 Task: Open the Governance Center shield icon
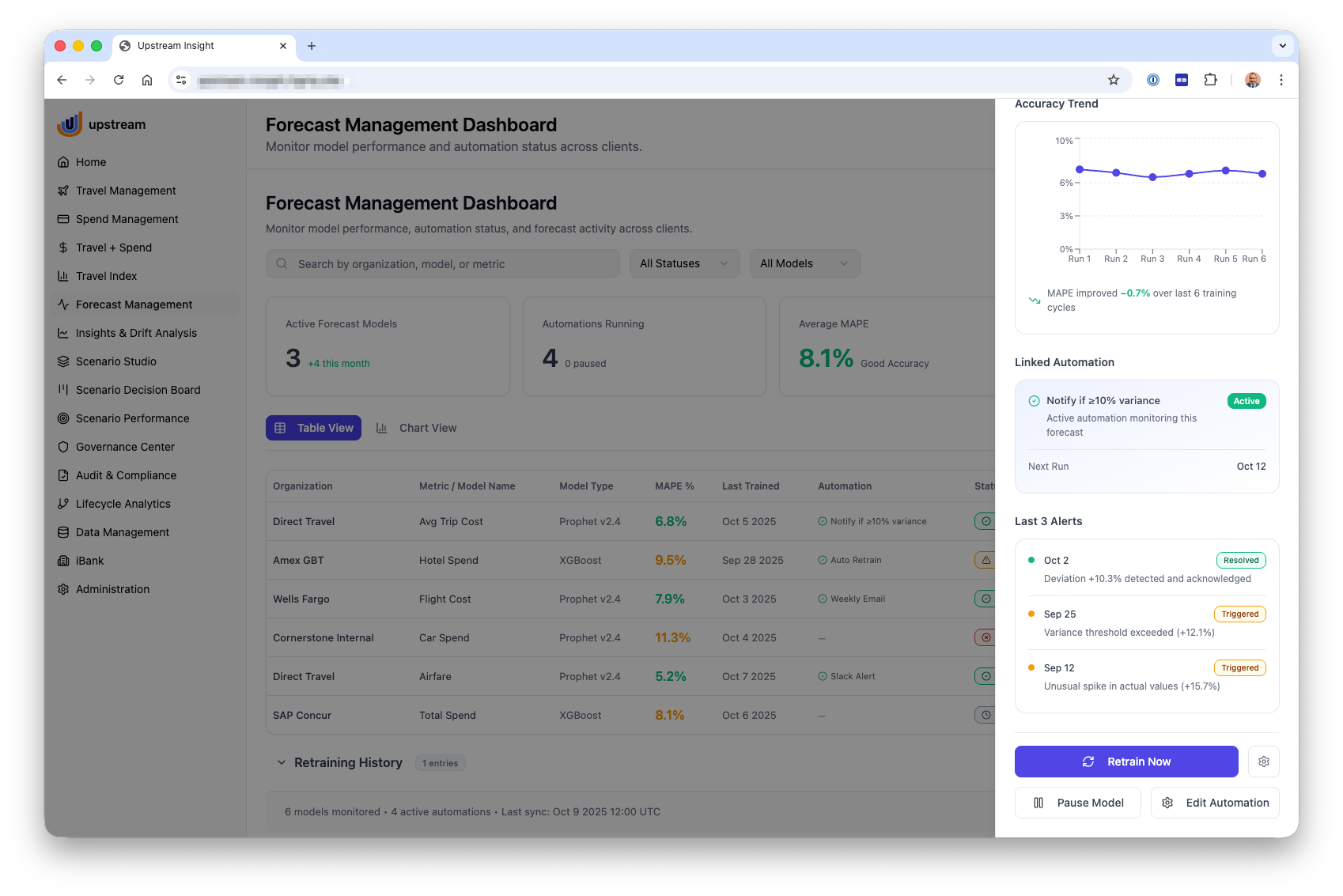pos(63,447)
